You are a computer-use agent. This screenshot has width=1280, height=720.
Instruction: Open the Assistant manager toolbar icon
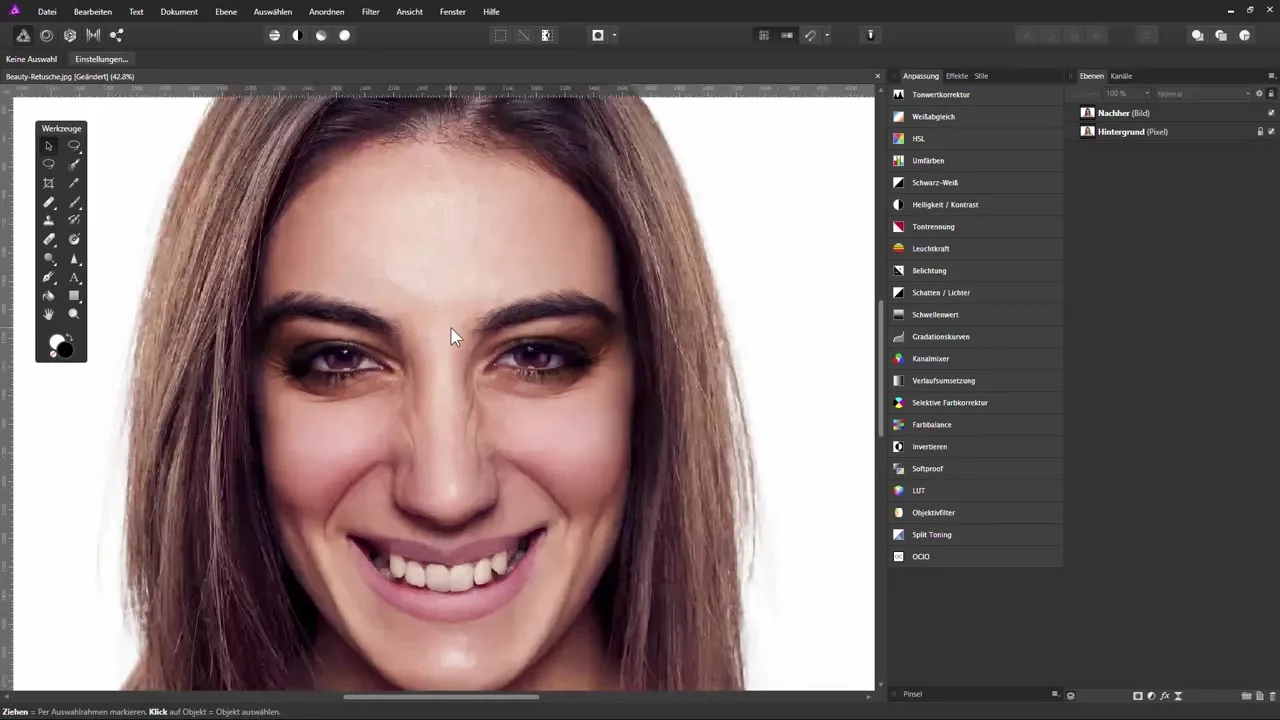(871, 35)
